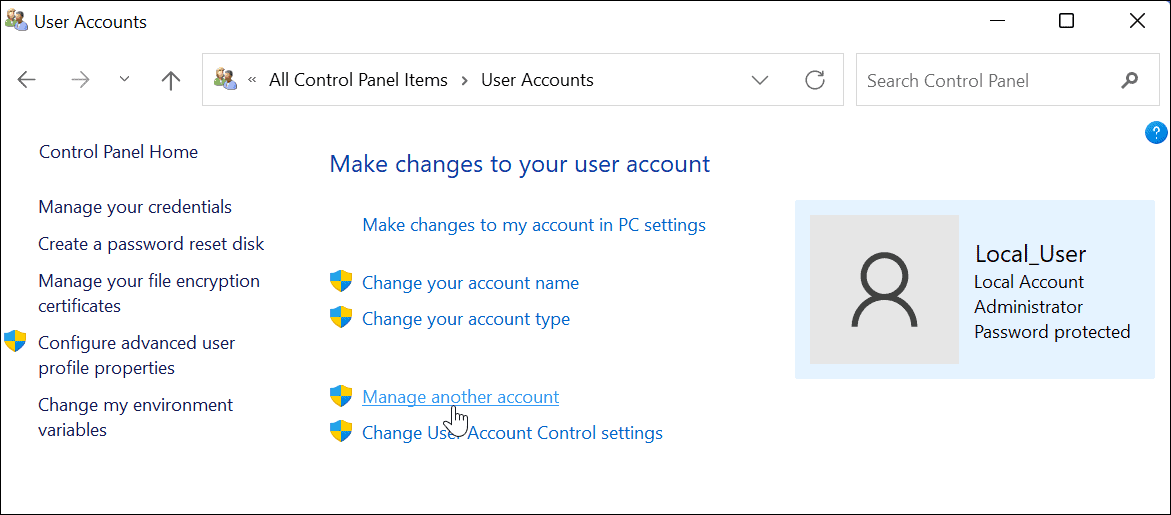Click 'Make changes to your user account' heading
This screenshot has width=1171, height=515.
(520, 164)
